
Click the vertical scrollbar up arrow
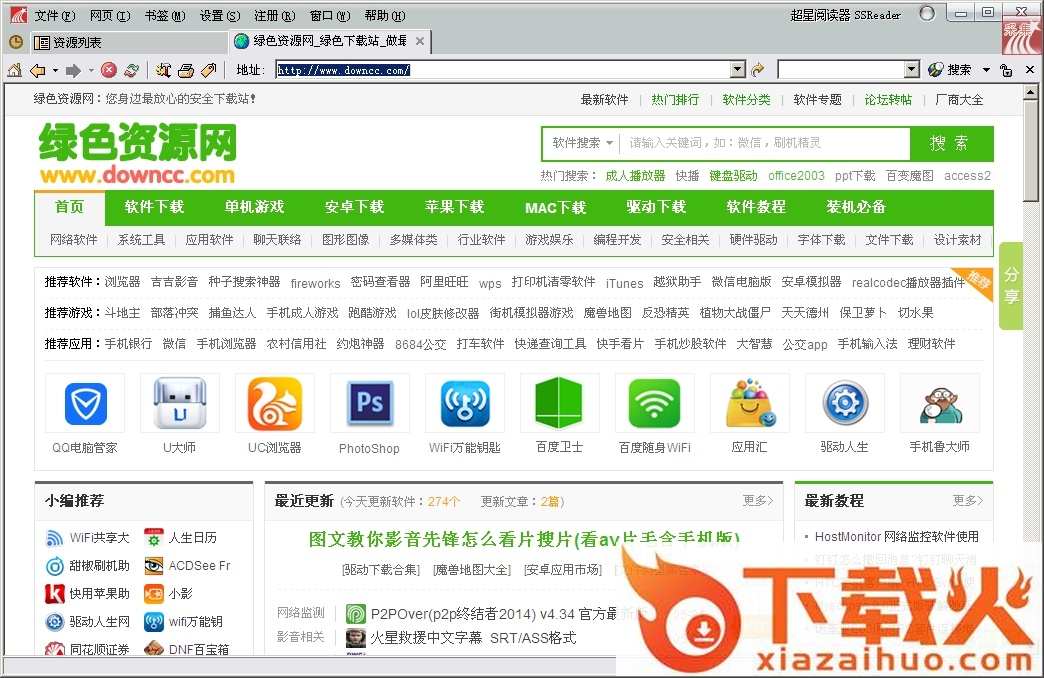point(1031,92)
